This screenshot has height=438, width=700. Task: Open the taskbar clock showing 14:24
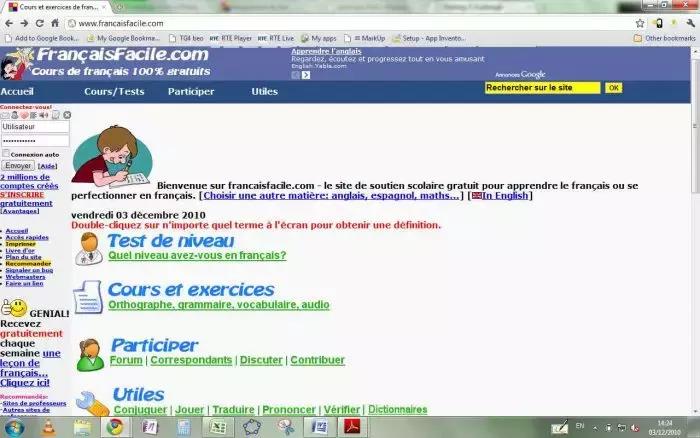(x=665, y=428)
